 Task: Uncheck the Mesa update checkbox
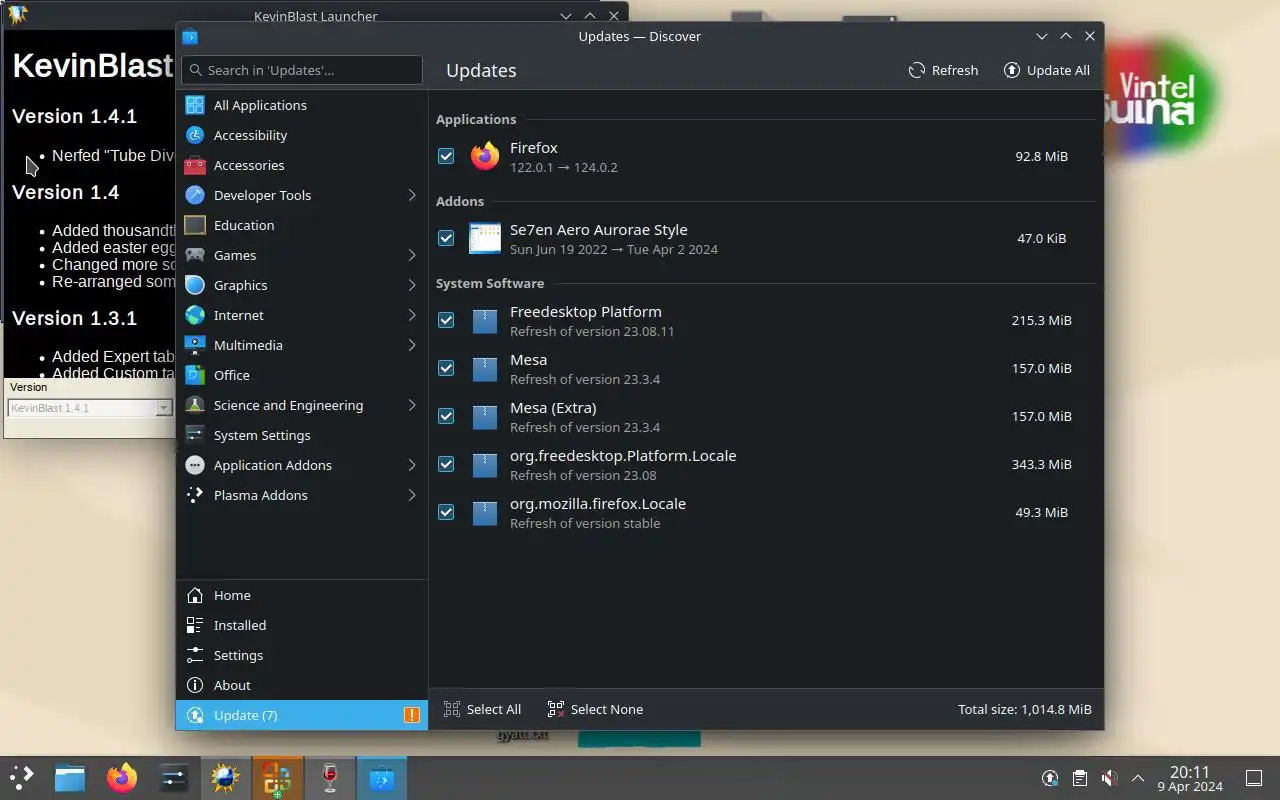tap(446, 368)
